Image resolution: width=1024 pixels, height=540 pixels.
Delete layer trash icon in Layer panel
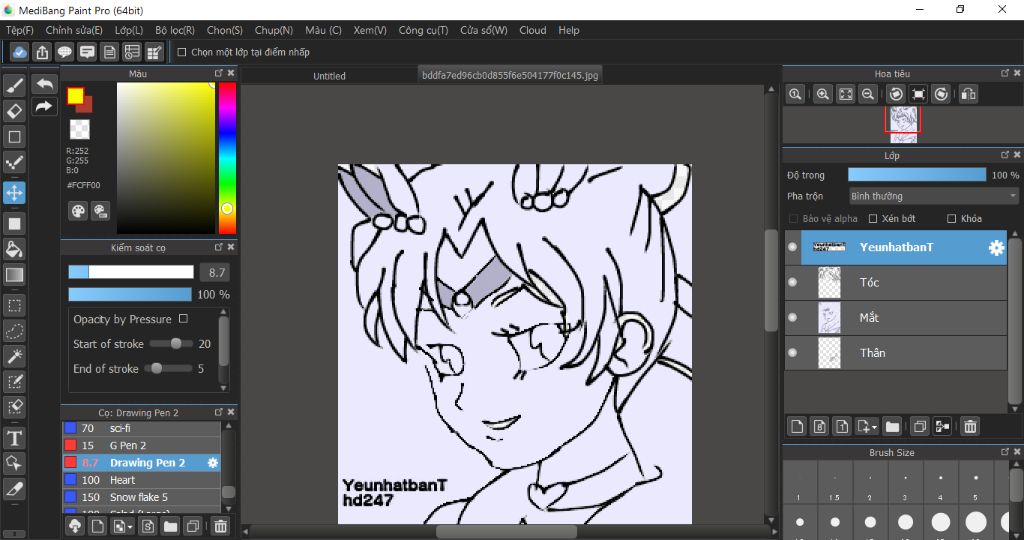click(x=970, y=426)
